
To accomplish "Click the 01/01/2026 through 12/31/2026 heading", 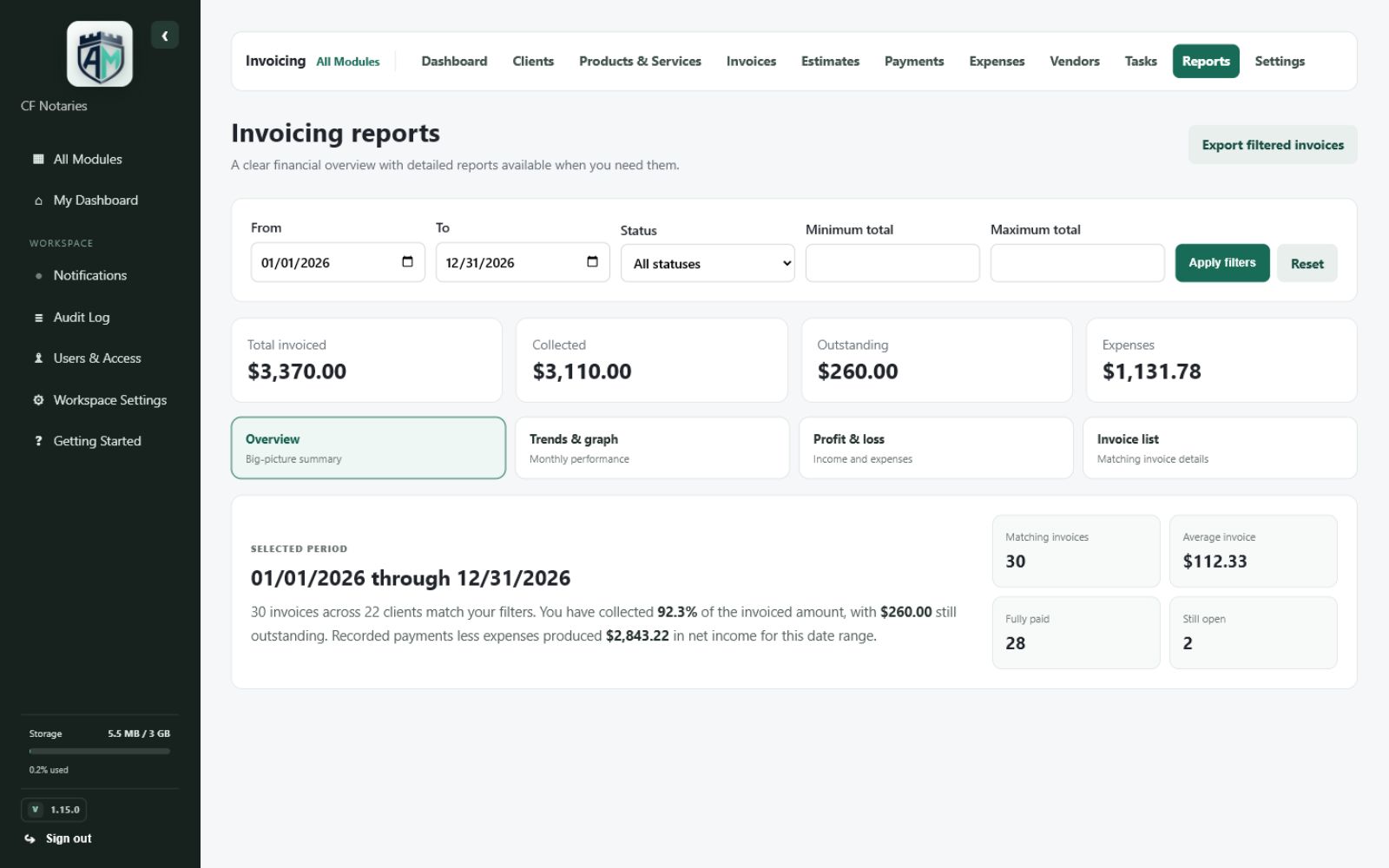I will pyautogui.click(x=411, y=578).
